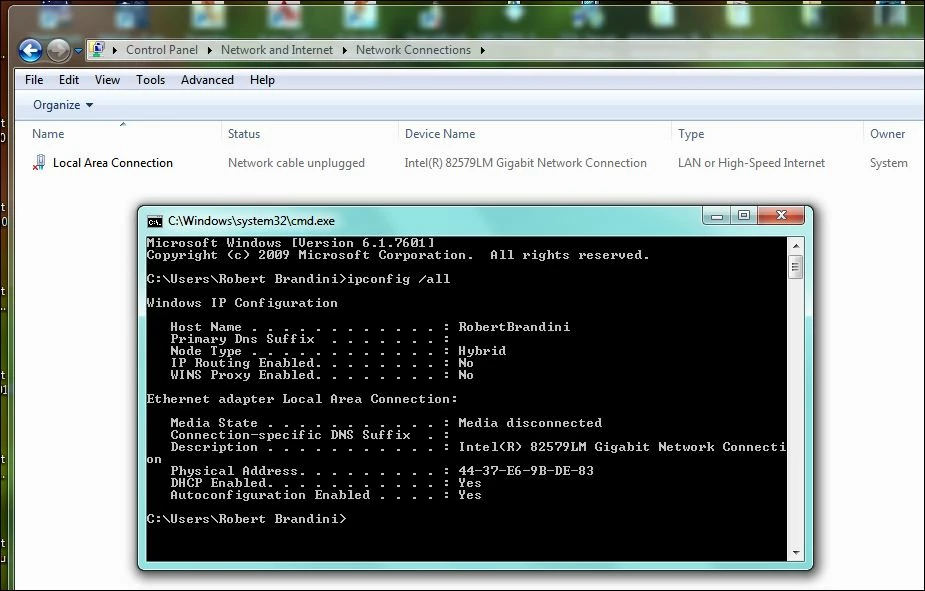Click 'Network cable unplugged' status cell

[296, 163]
